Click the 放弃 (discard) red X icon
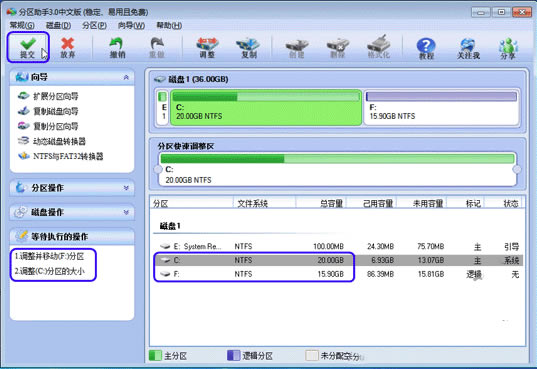Screen dimensions: 537x369 pos(67,44)
